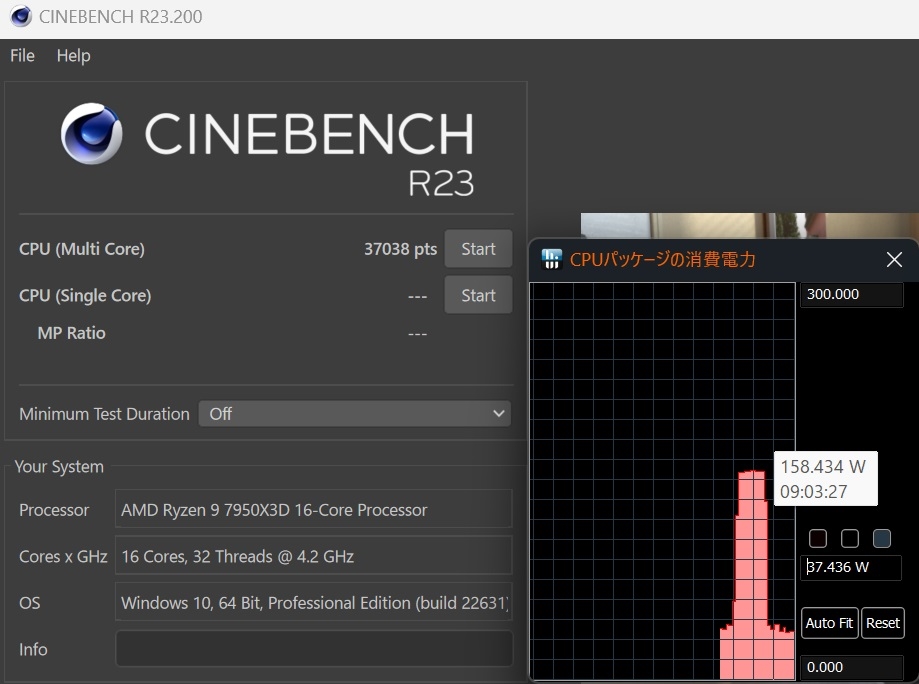Open the Minimum Test Duration dropdown
Image resolution: width=919 pixels, height=684 pixels.
(x=355, y=414)
